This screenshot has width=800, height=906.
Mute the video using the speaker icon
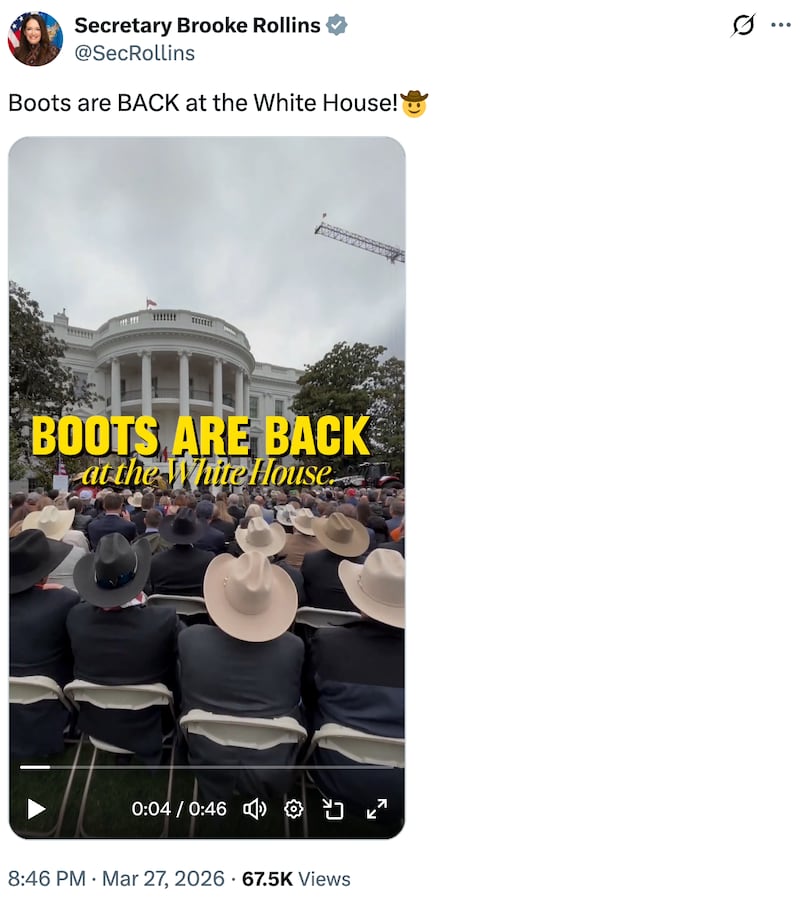click(254, 809)
